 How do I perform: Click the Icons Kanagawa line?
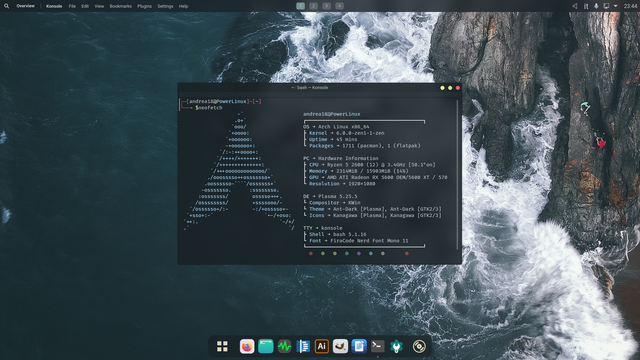(x=375, y=216)
